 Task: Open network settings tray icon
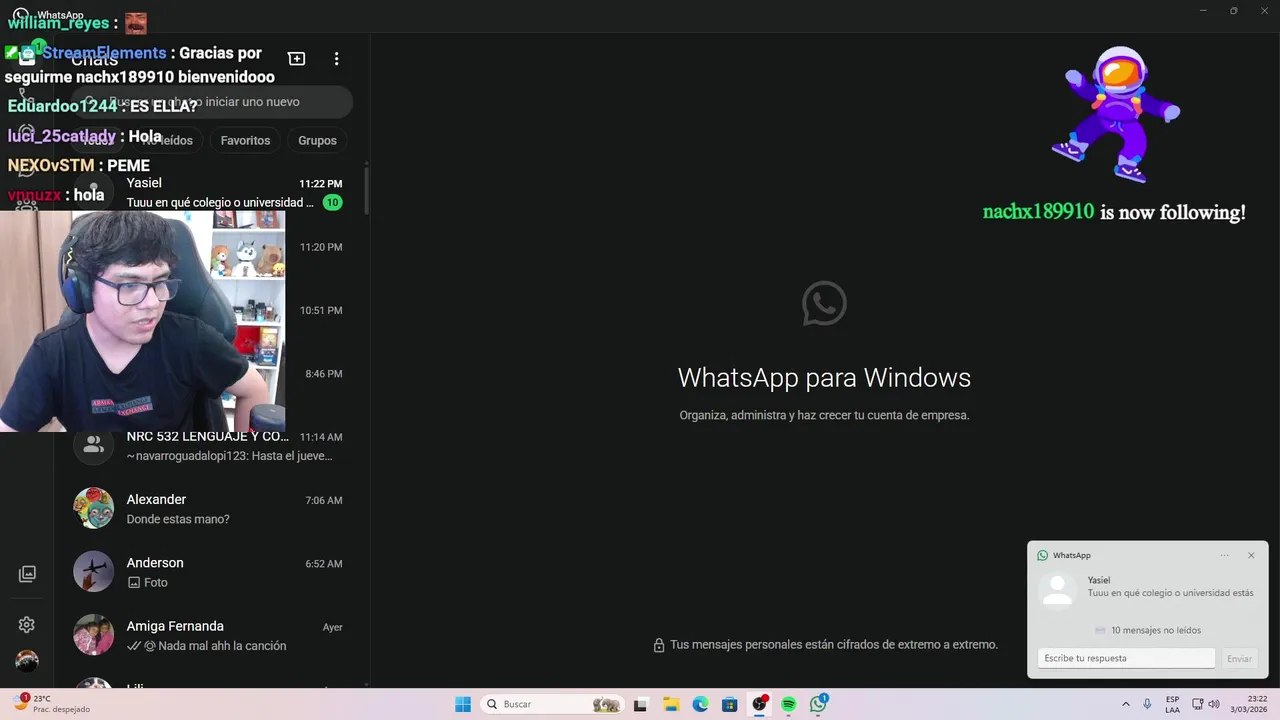(1198, 704)
